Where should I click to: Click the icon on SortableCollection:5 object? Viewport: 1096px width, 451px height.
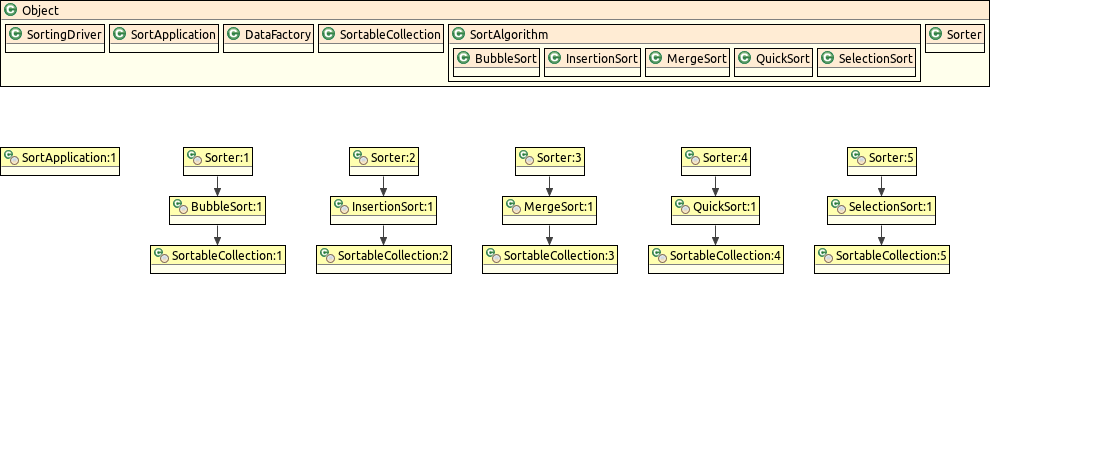(825, 256)
